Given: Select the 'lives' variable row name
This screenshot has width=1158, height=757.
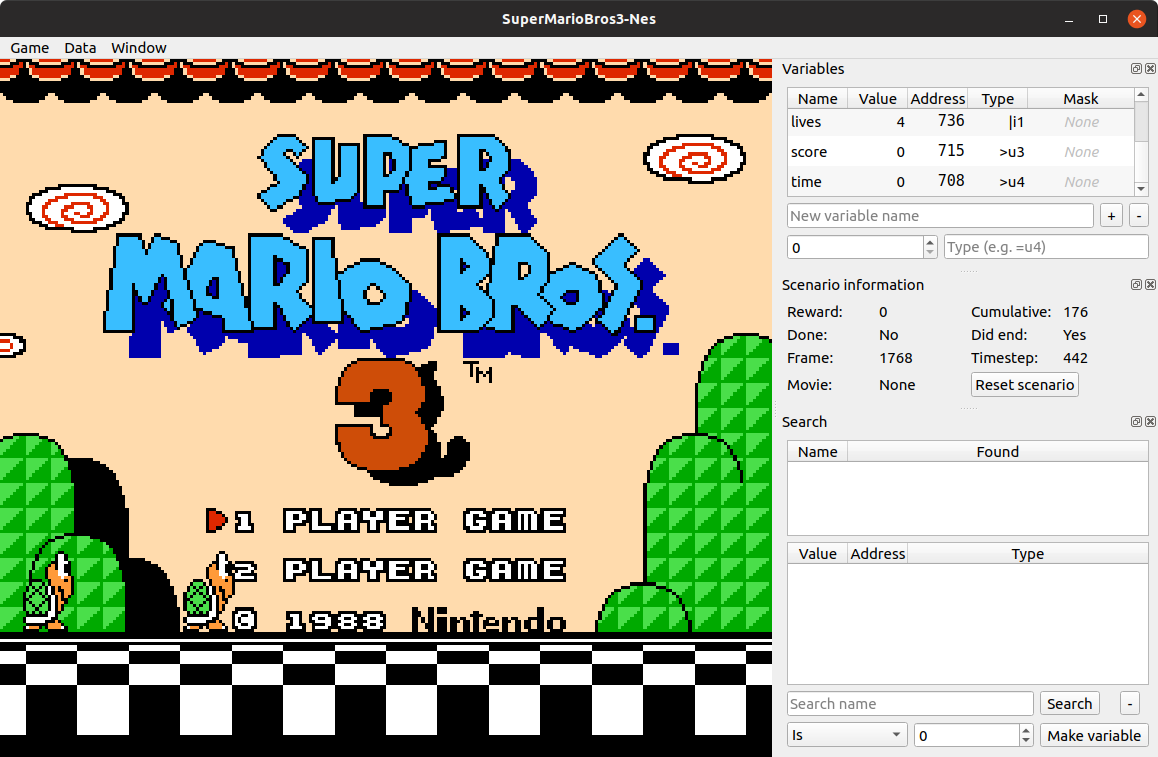Looking at the screenshot, I should [x=806, y=122].
